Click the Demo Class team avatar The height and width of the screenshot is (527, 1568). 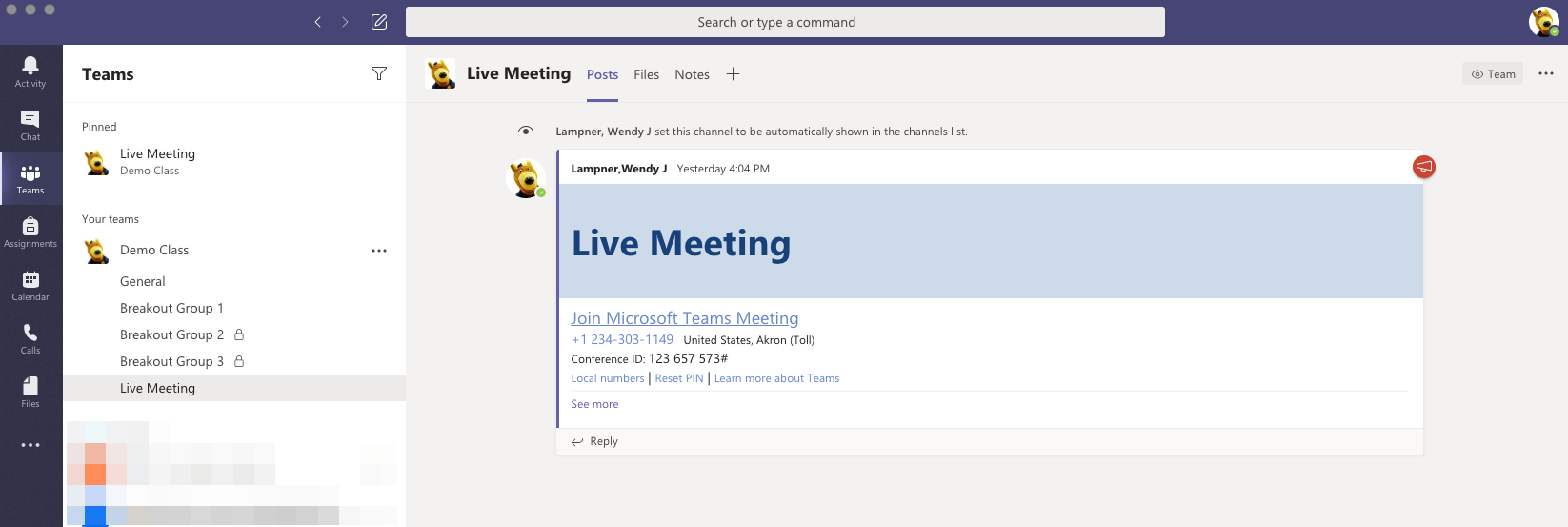(x=96, y=251)
